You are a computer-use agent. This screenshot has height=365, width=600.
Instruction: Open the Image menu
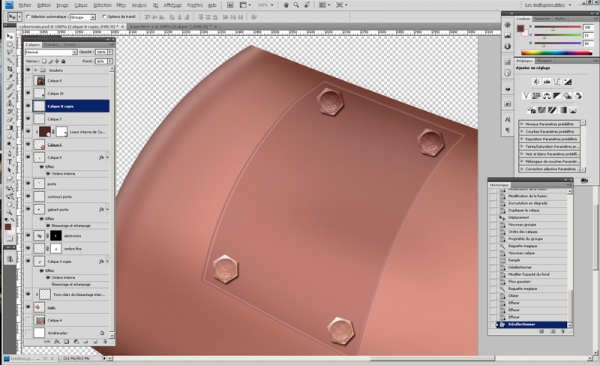point(62,5)
